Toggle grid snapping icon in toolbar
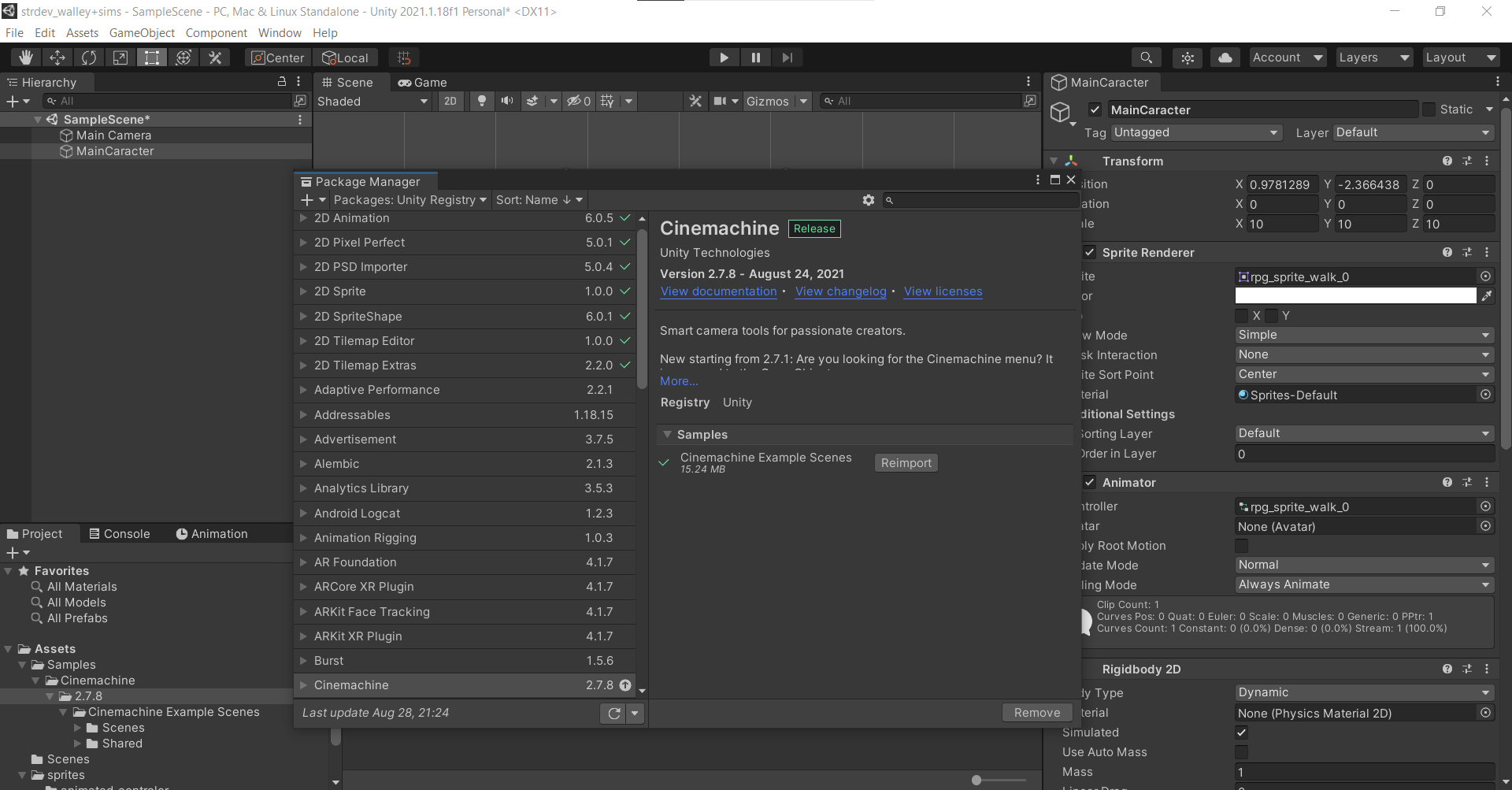The height and width of the screenshot is (790, 1512). [404, 57]
